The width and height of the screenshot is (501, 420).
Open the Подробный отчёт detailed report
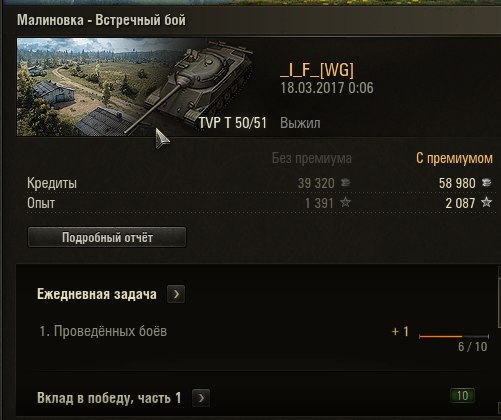[107, 237]
